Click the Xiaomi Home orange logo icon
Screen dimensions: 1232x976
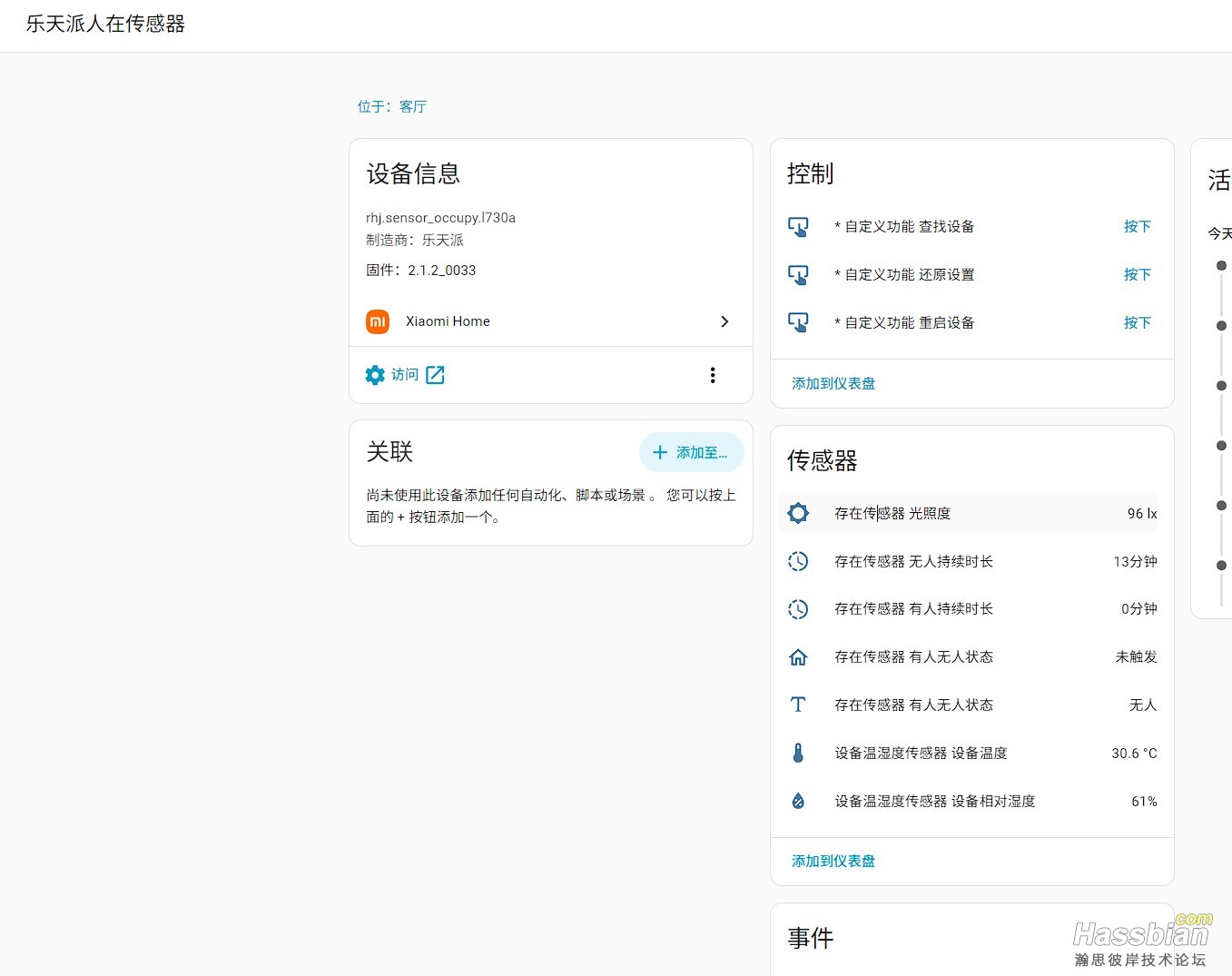point(378,321)
